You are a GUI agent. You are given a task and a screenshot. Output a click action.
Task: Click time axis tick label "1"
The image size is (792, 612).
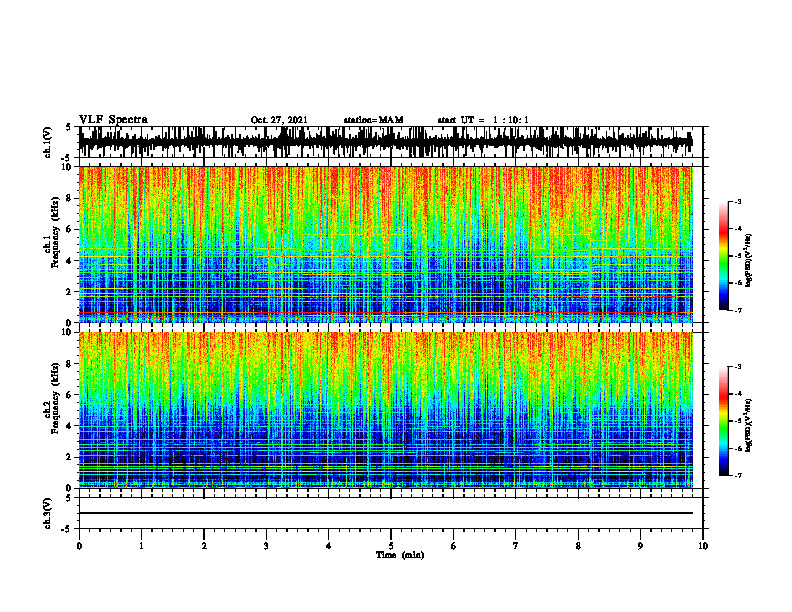click(x=141, y=546)
